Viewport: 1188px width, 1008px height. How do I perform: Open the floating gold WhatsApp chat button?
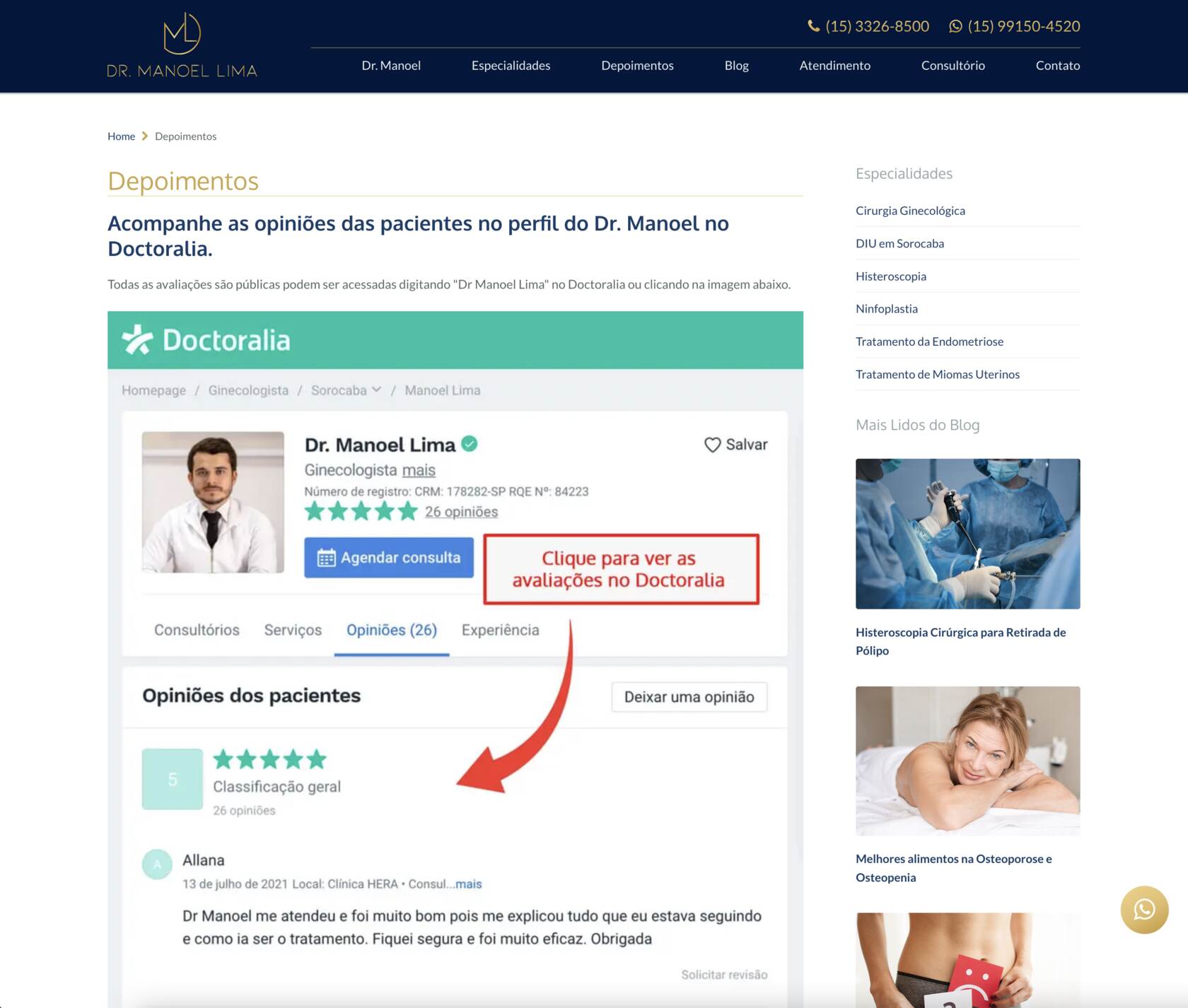pyautogui.click(x=1144, y=910)
